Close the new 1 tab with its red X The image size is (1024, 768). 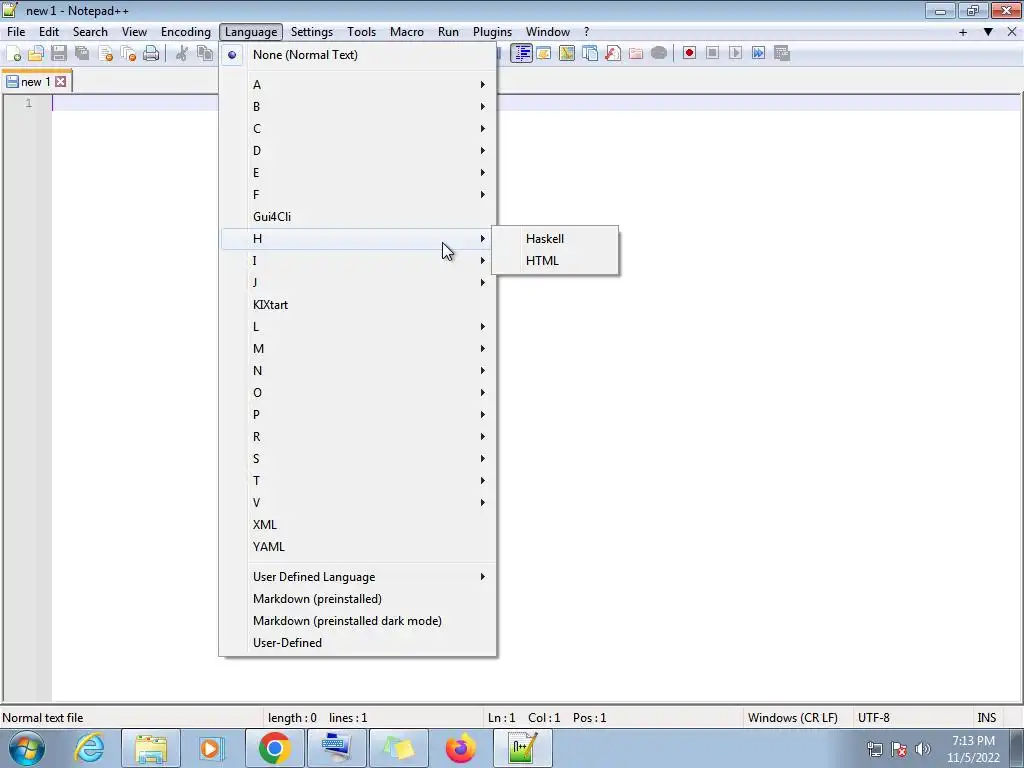coord(60,82)
